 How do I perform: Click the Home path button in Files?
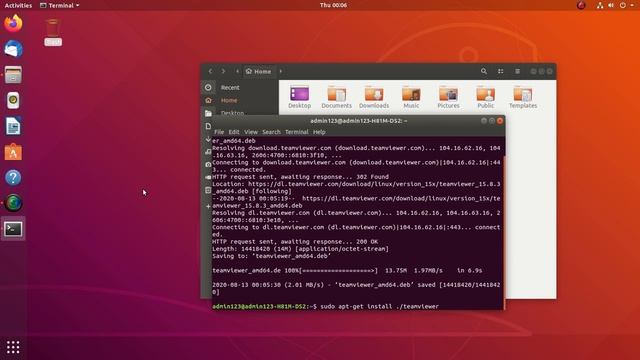tap(258, 71)
